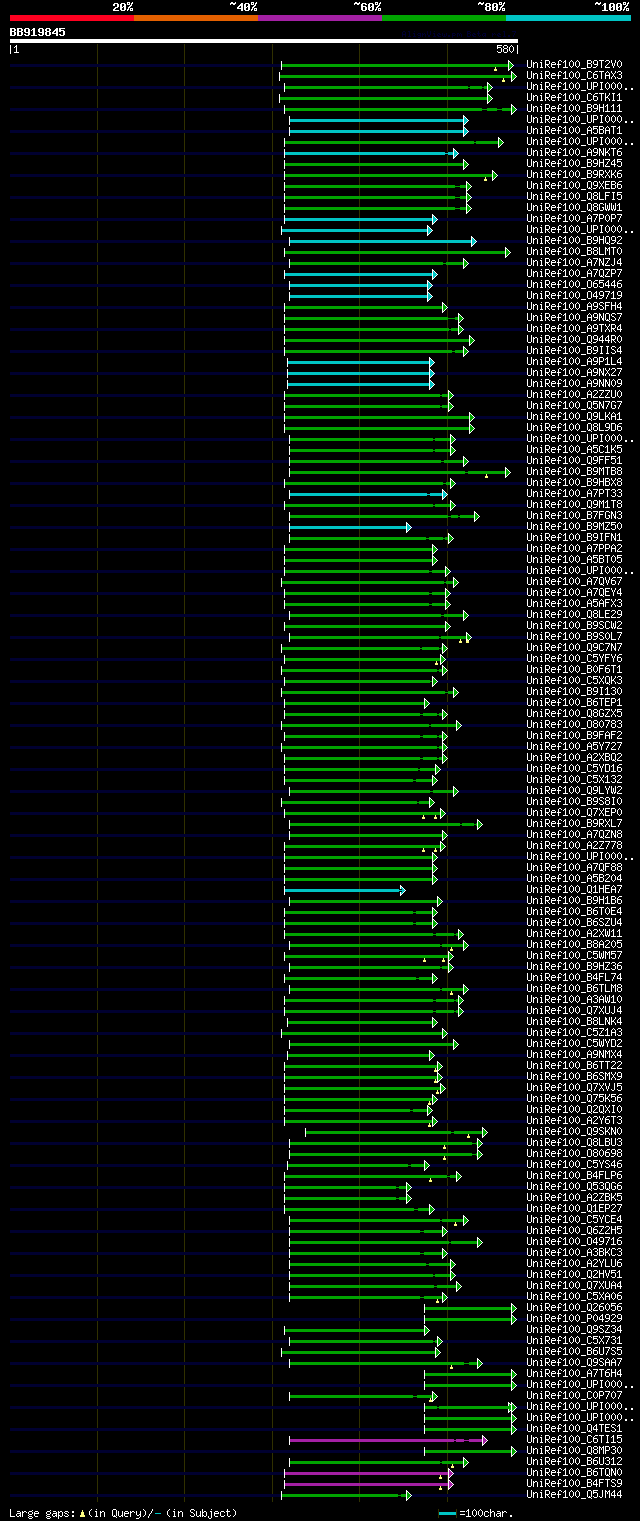Click the cyan alignment bar for UniRef100_A5BAT1

pyautogui.click(x=378, y=131)
